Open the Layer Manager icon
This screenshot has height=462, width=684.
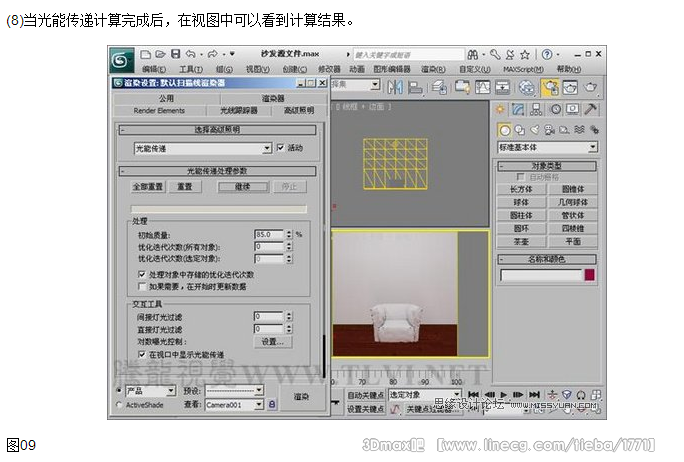(x=439, y=87)
